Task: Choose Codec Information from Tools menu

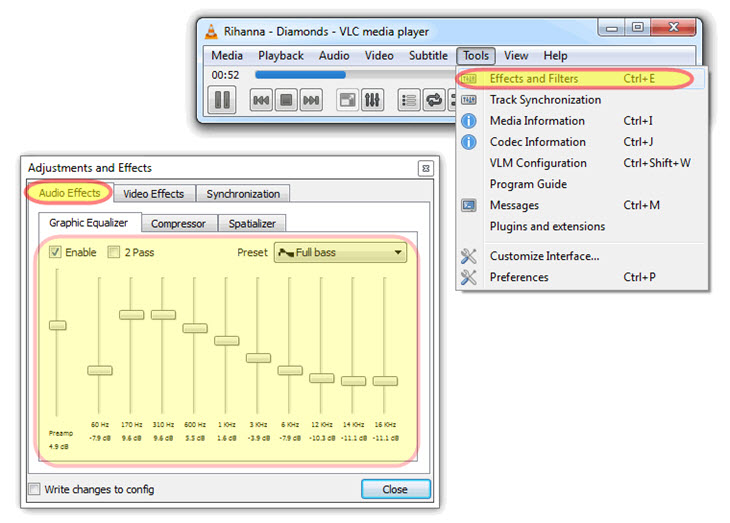Action: point(581,142)
